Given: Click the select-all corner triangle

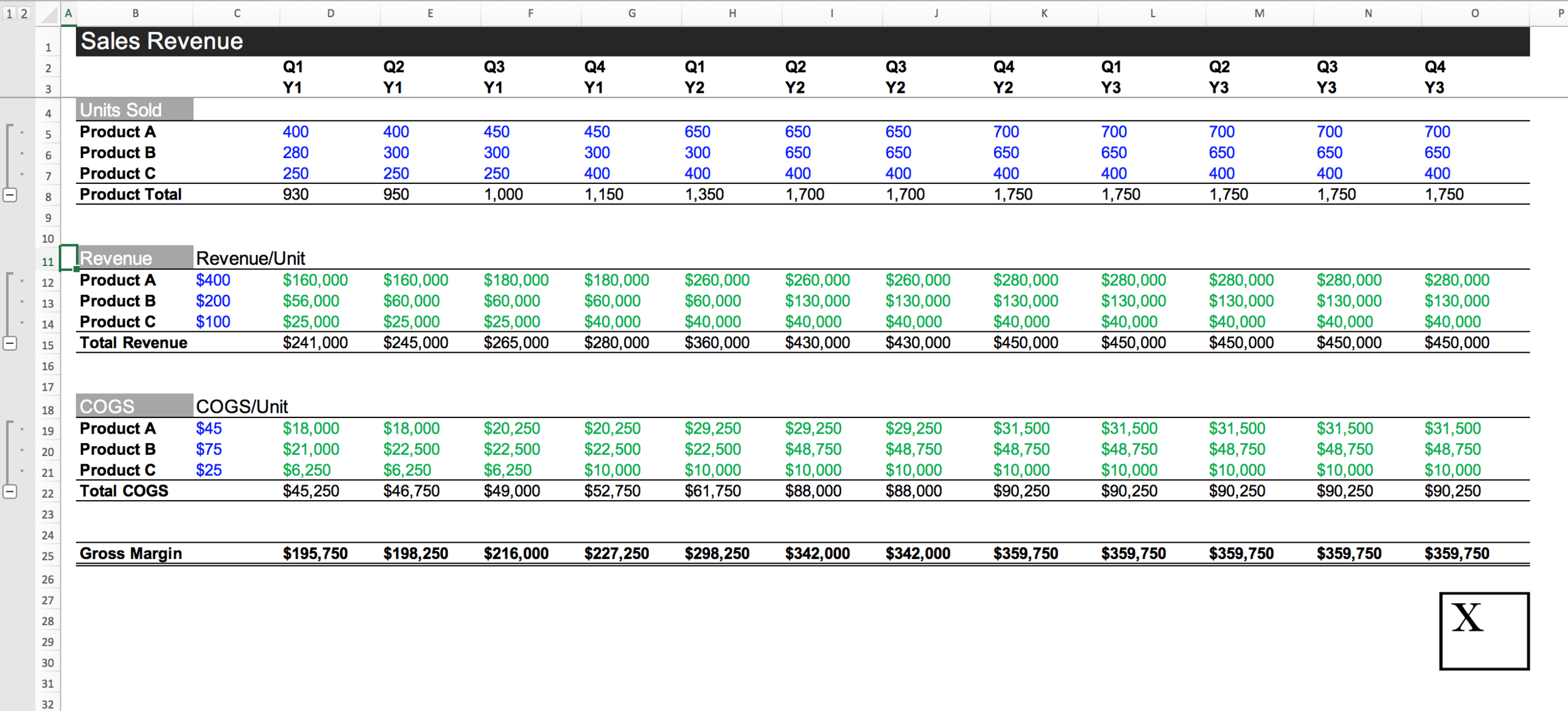Looking at the screenshot, I should point(48,14).
